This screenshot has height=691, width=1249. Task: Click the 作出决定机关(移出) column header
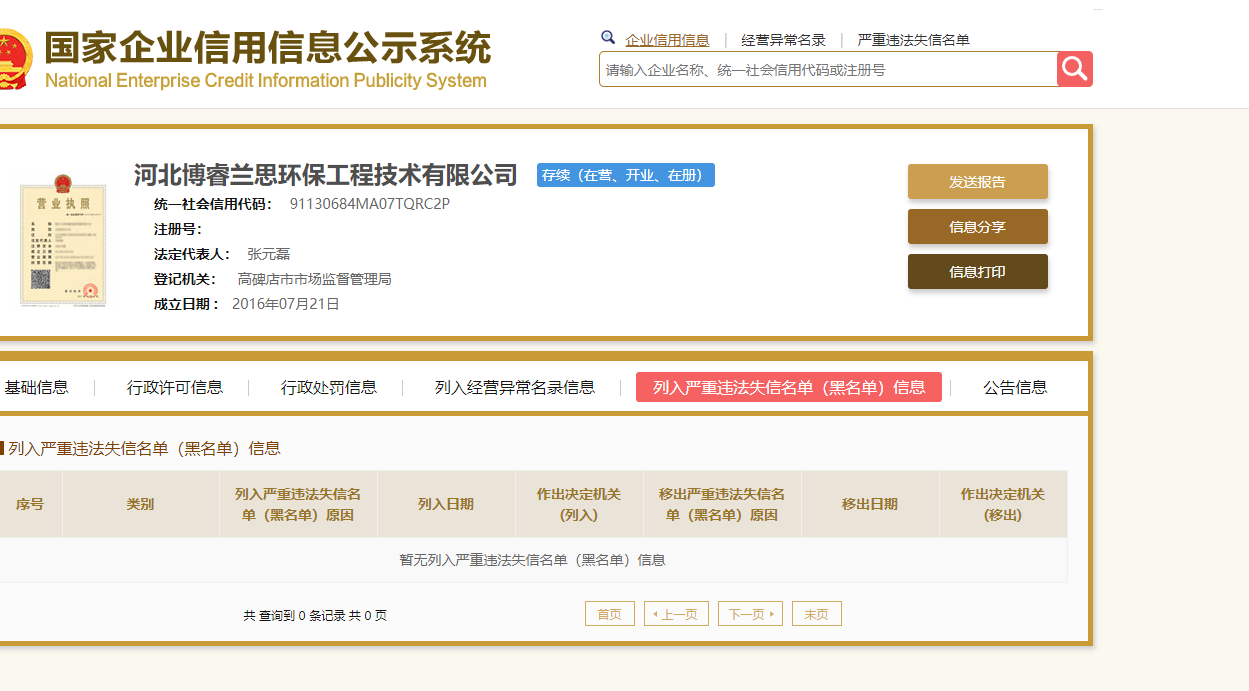(x=1003, y=504)
